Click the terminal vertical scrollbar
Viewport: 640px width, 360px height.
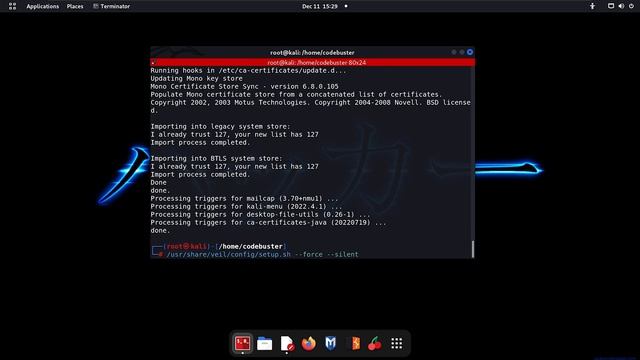coord(473,249)
